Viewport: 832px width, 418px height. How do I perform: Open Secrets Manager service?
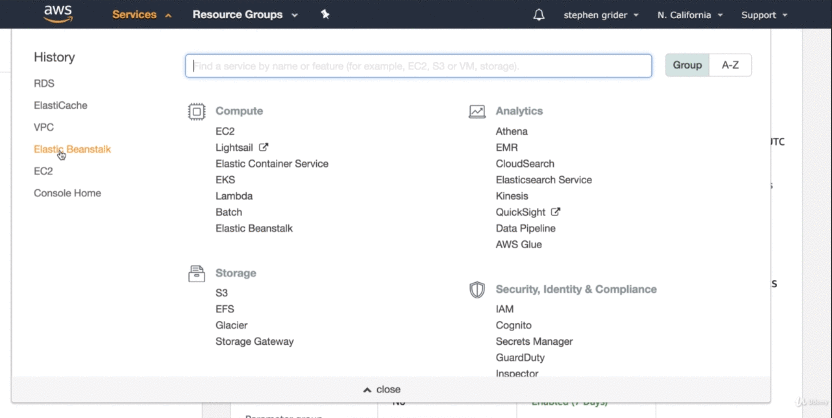coord(534,342)
